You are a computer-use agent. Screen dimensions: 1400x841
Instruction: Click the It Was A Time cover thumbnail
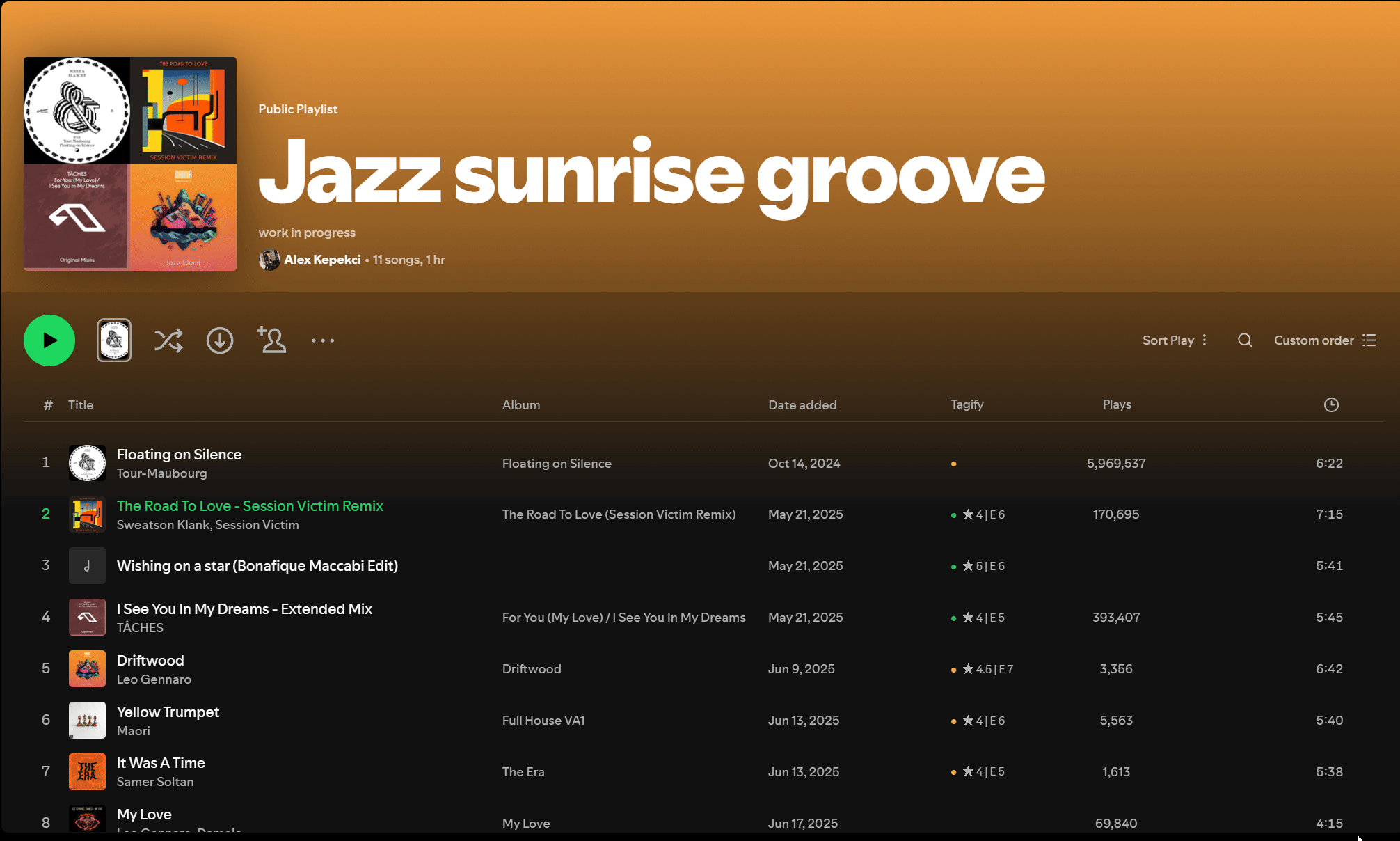[87, 772]
